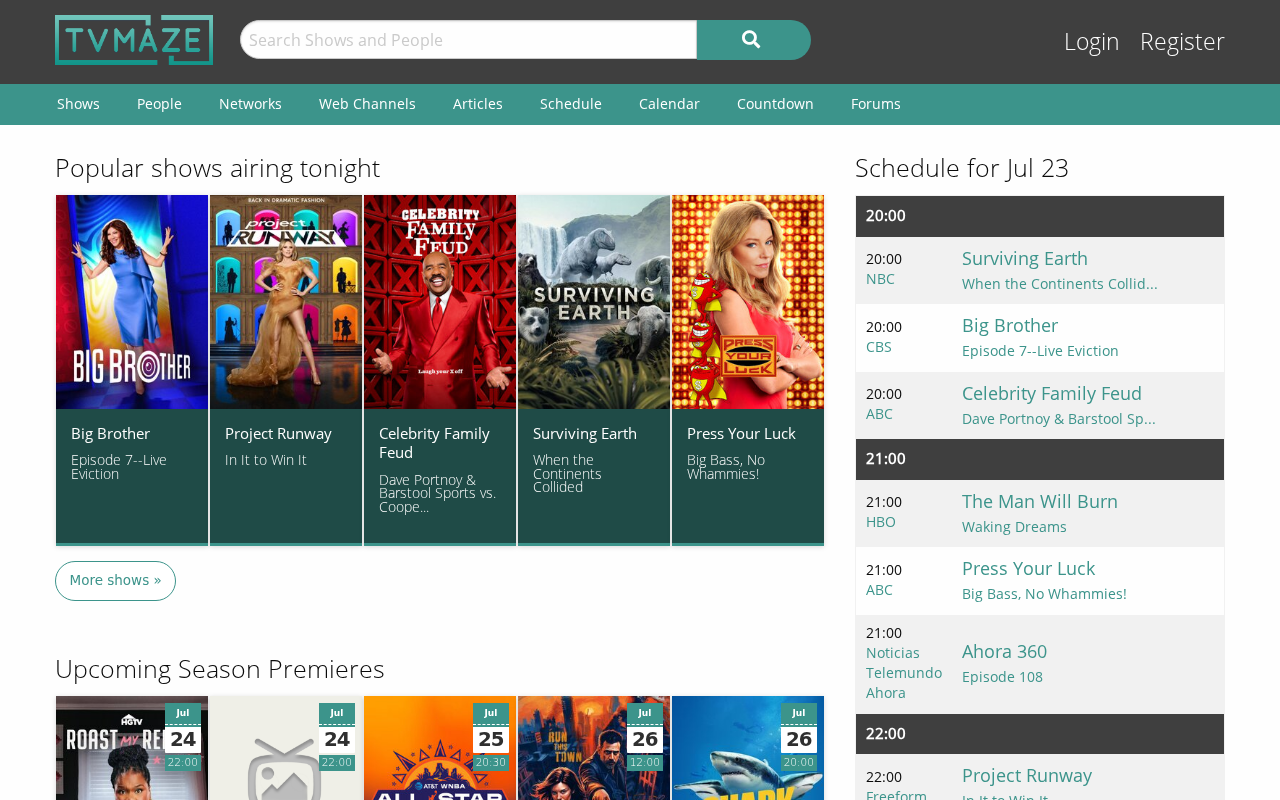Open the Countdown menu item
Screen dimensions: 1280x800
click(x=775, y=104)
